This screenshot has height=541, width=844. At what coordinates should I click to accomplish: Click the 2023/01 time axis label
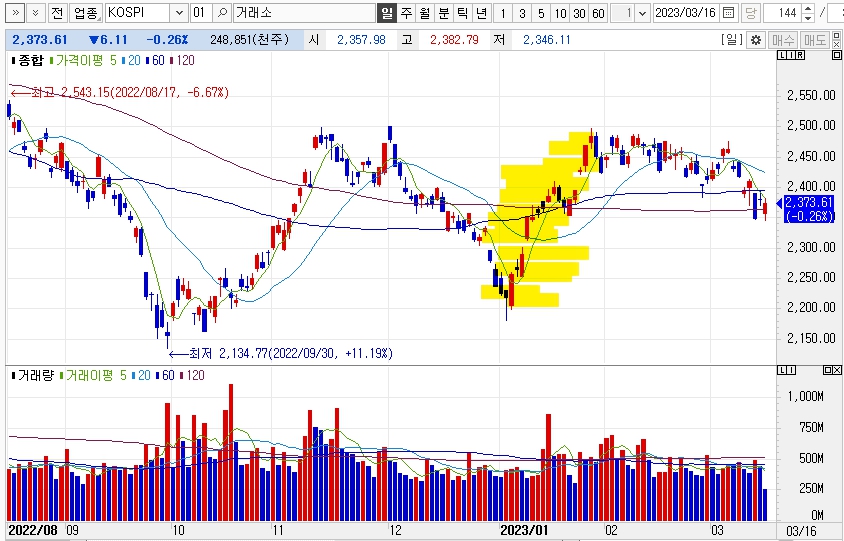524,530
